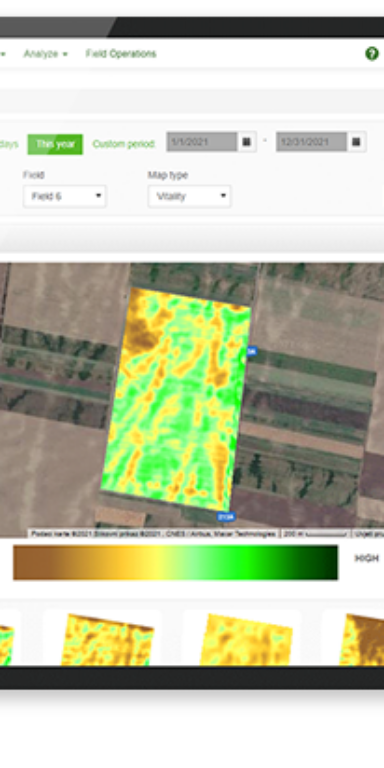Open the start date calendar picker icon
The image size is (384, 768).
pos(247,142)
